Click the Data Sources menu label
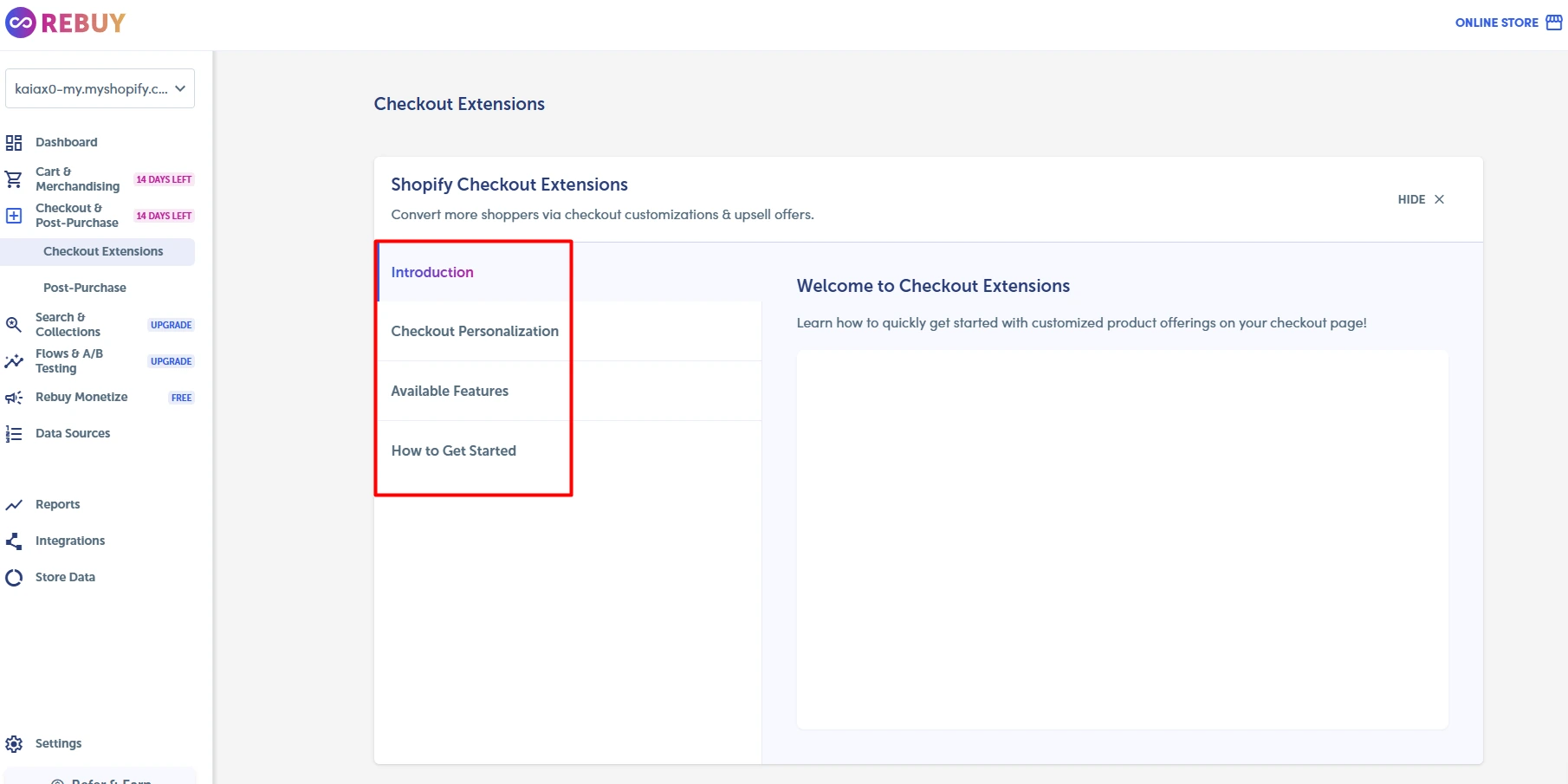1568x784 pixels. pos(73,433)
